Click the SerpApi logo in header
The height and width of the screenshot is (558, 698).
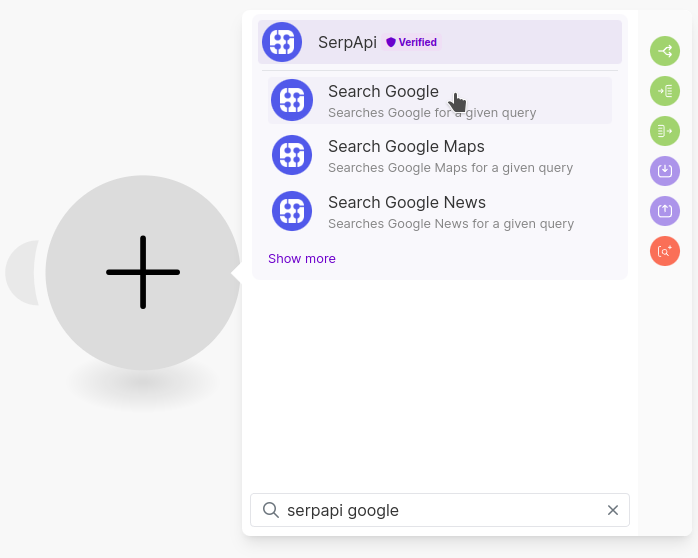coord(282,42)
